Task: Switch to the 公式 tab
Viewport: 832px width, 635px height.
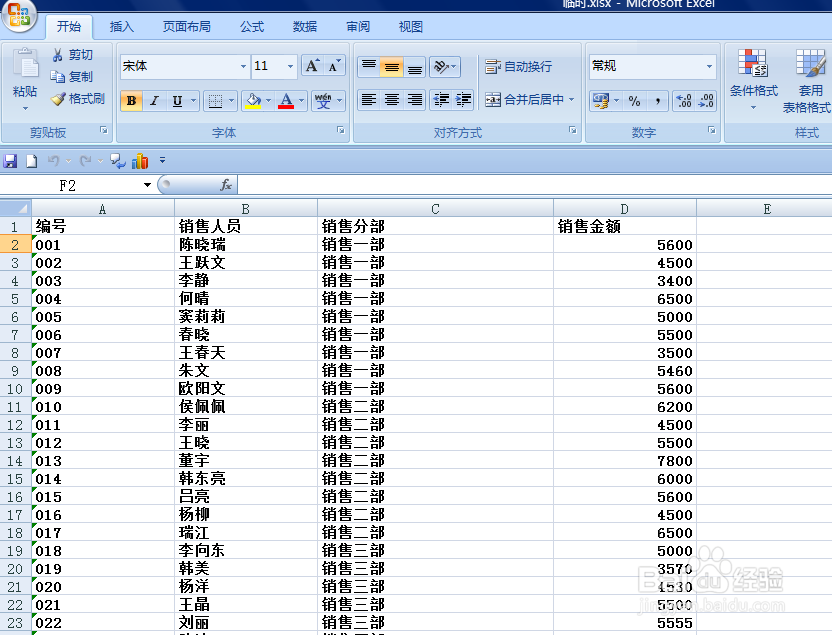Action: click(252, 27)
